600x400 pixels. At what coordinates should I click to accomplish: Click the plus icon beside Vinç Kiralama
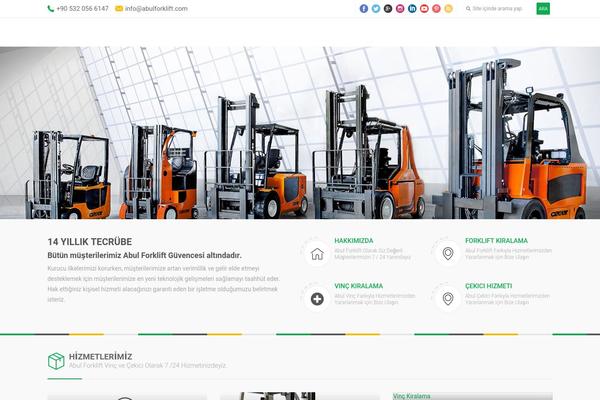pos(317,299)
